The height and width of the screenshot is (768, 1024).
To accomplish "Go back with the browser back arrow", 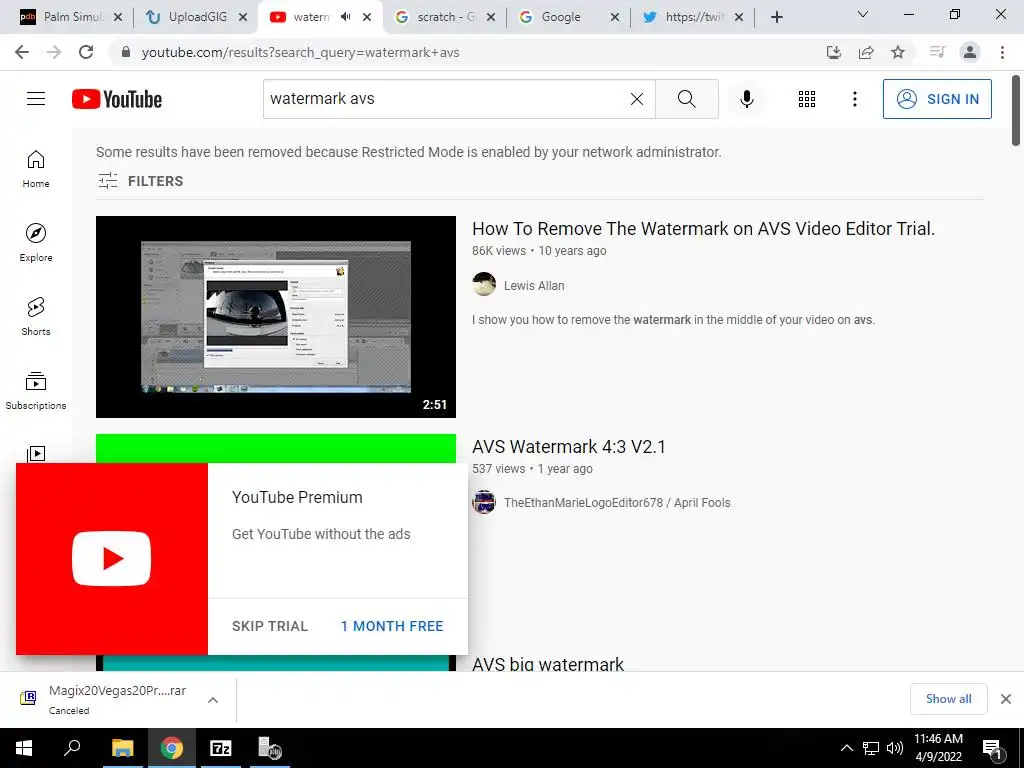I will pos(22,52).
